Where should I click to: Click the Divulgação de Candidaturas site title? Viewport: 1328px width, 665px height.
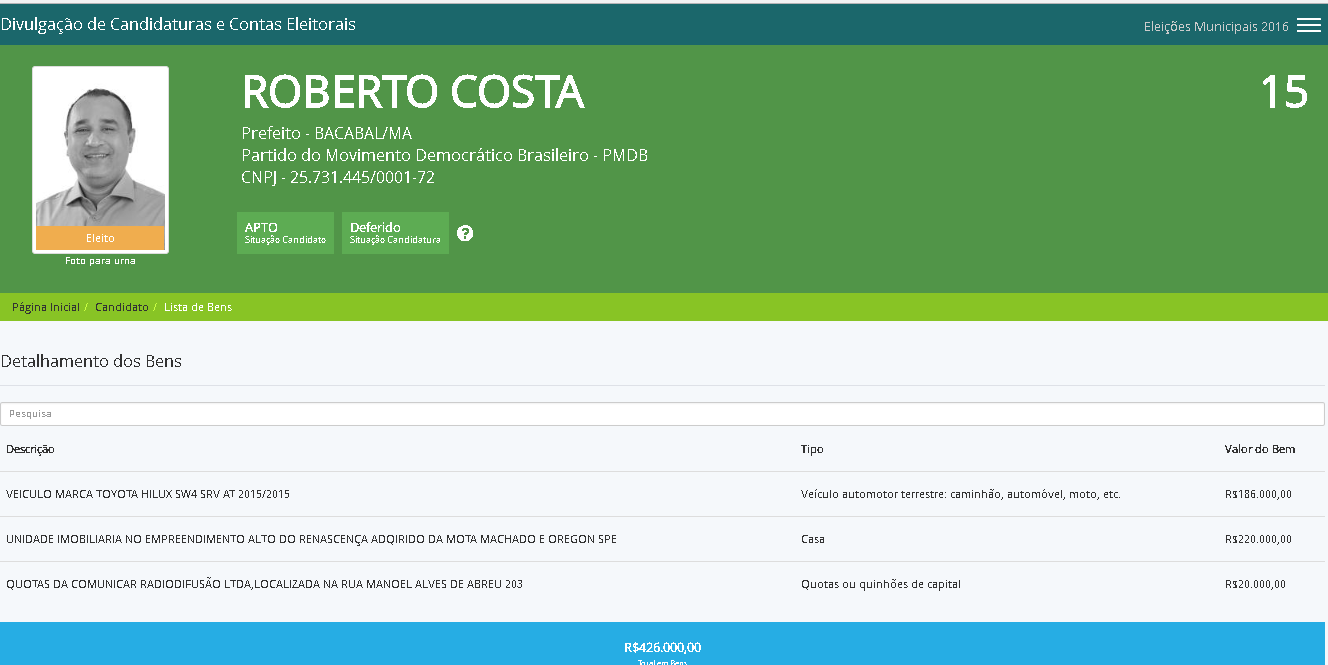pyautogui.click(x=178, y=24)
